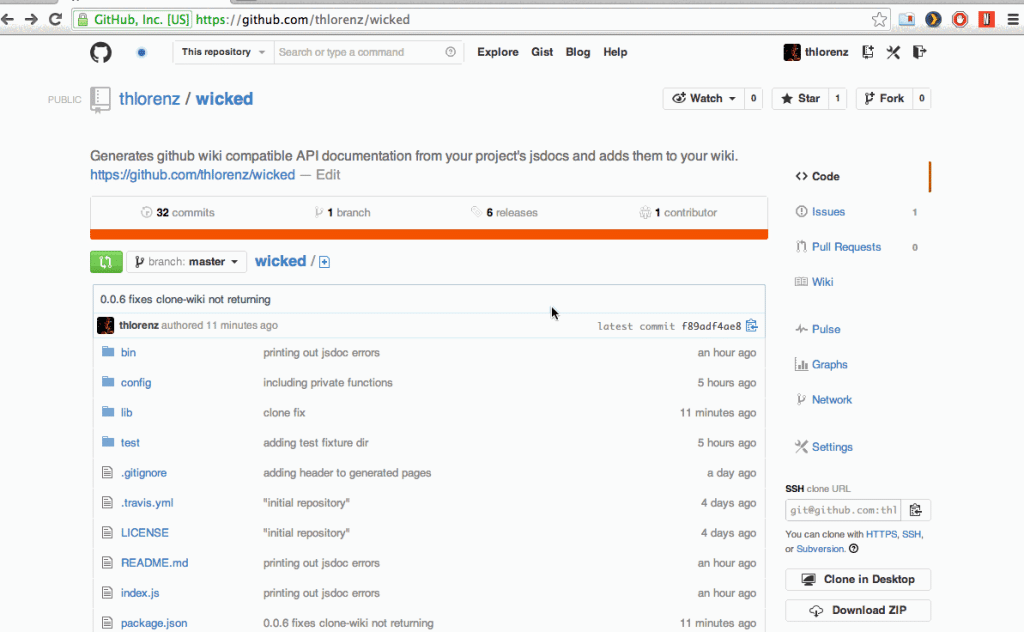Open the Help menu item
This screenshot has width=1024, height=632.
click(615, 52)
